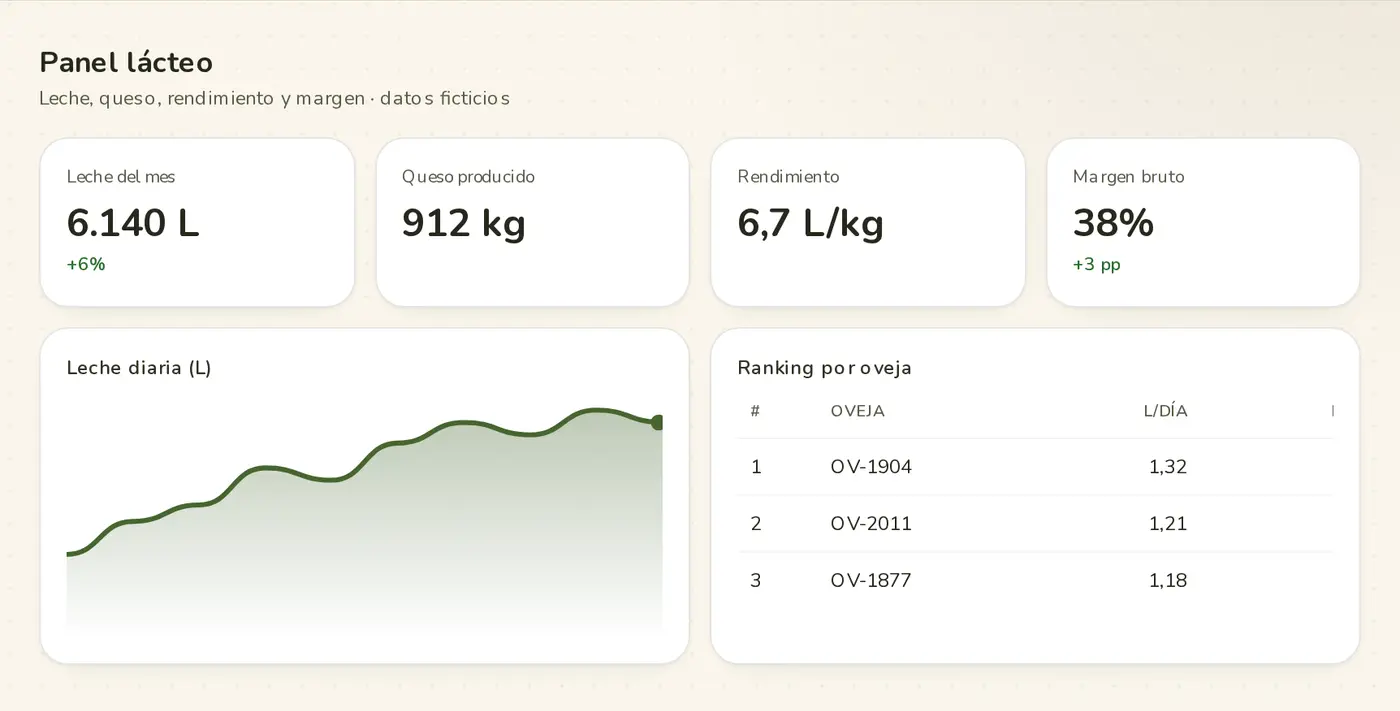Click the Leche del mes label
The height and width of the screenshot is (711, 1400).
[121, 177]
